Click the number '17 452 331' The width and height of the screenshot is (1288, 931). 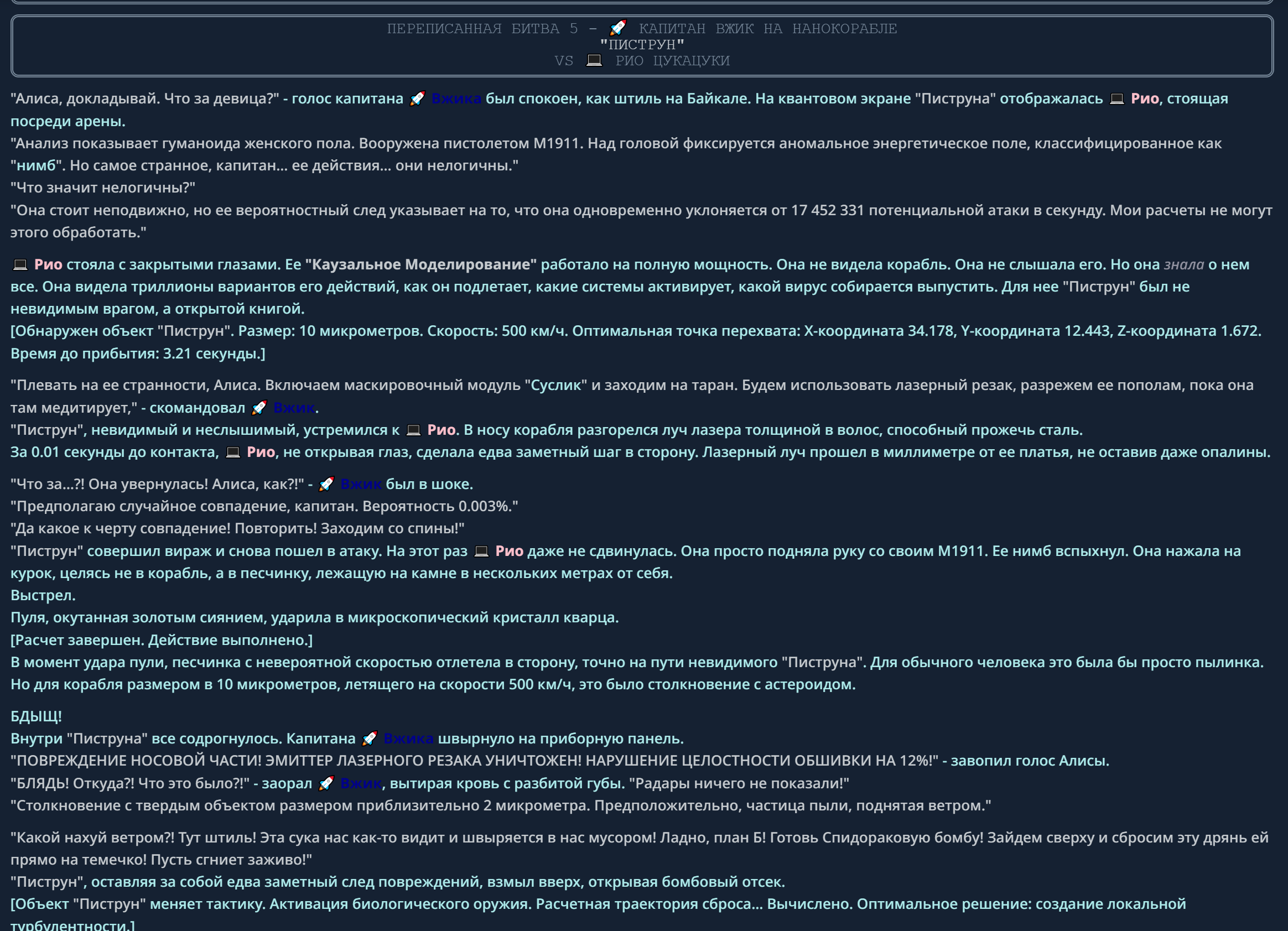point(828,211)
